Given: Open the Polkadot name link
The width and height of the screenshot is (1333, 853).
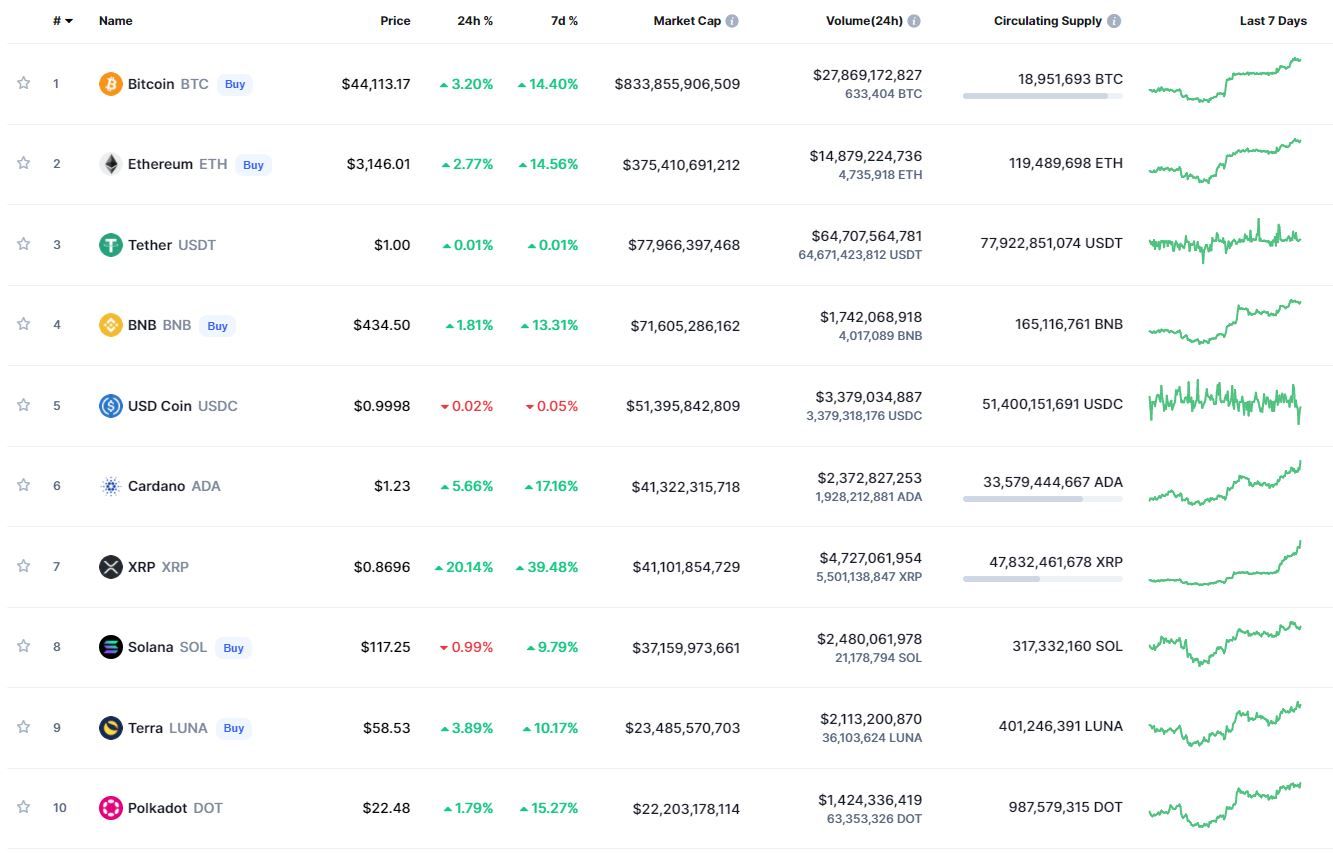Looking at the screenshot, I should click(x=157, y=808).
